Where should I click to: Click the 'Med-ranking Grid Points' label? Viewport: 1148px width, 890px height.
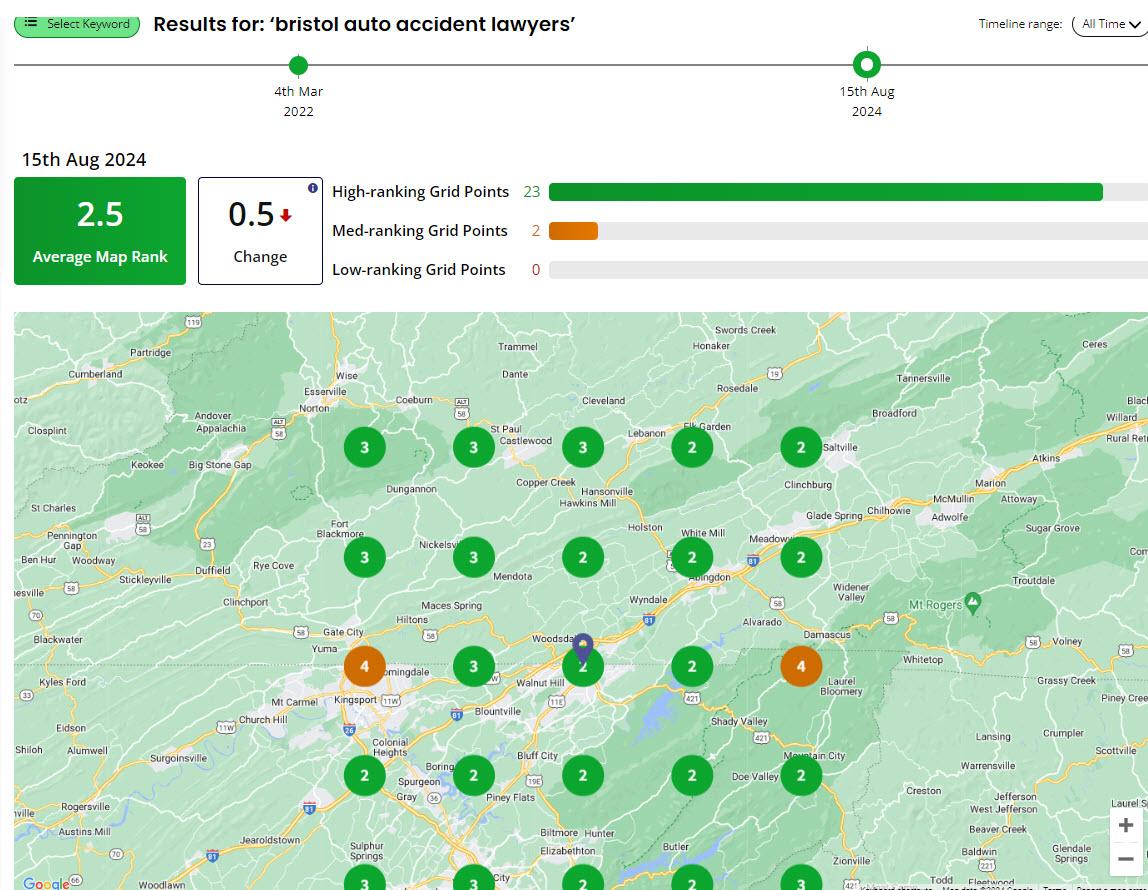click(420, 231)
